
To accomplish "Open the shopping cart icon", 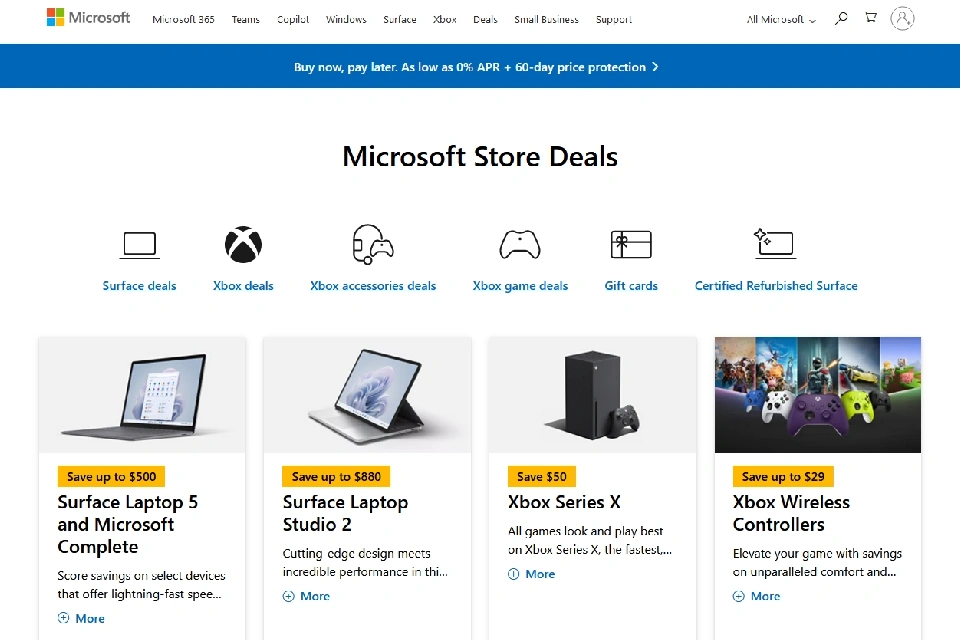I will (x=870, y=18).
